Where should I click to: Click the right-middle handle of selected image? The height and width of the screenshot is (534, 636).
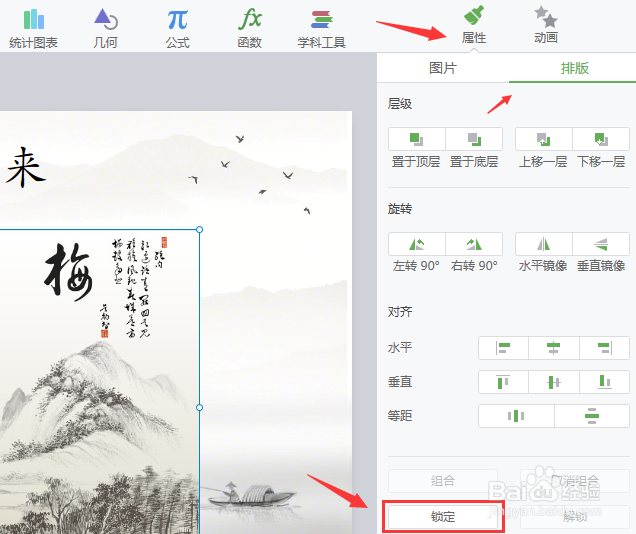pyautogui.click(x=200, y=407)
